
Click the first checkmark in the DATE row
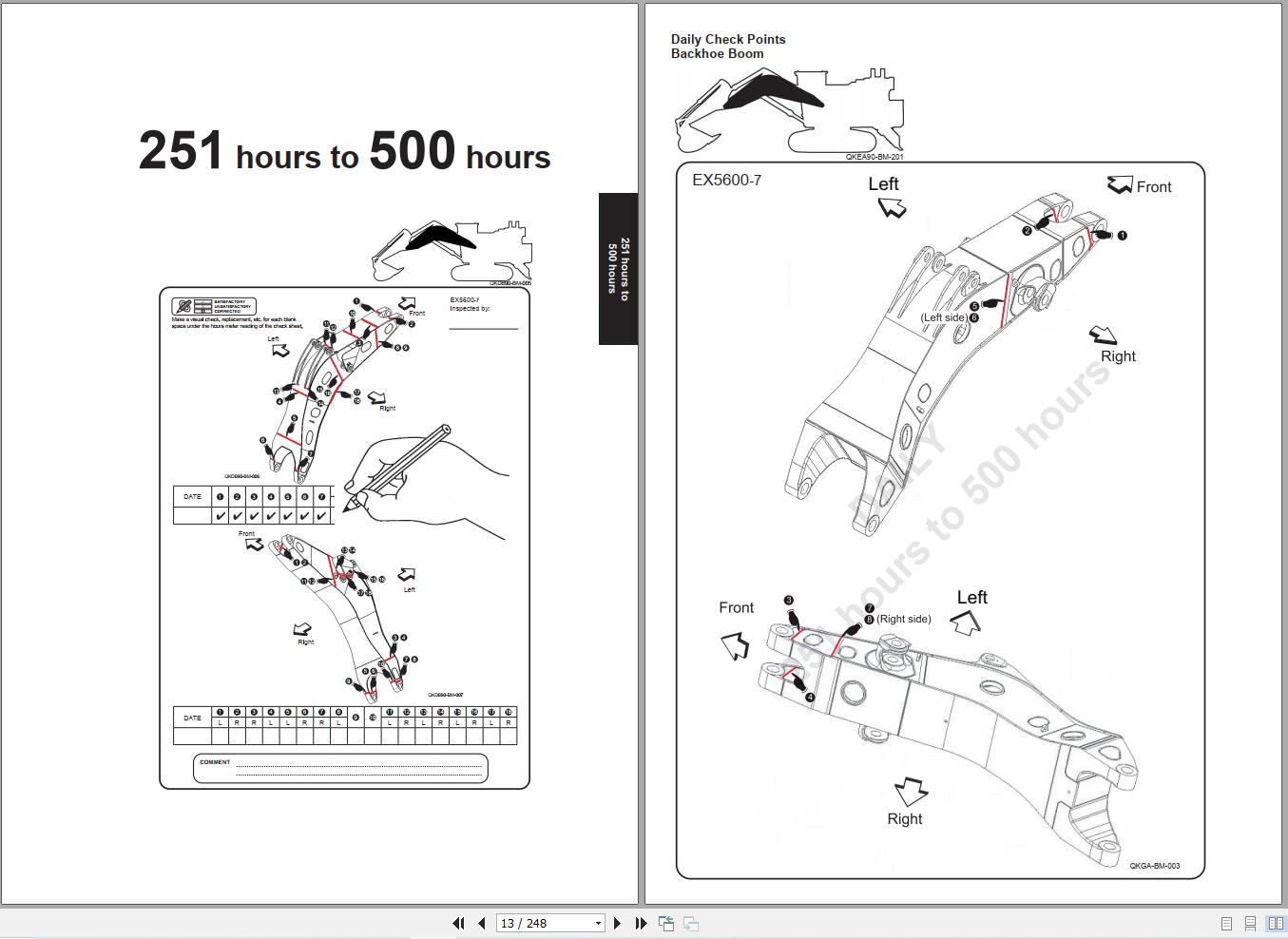coord(221,515)
